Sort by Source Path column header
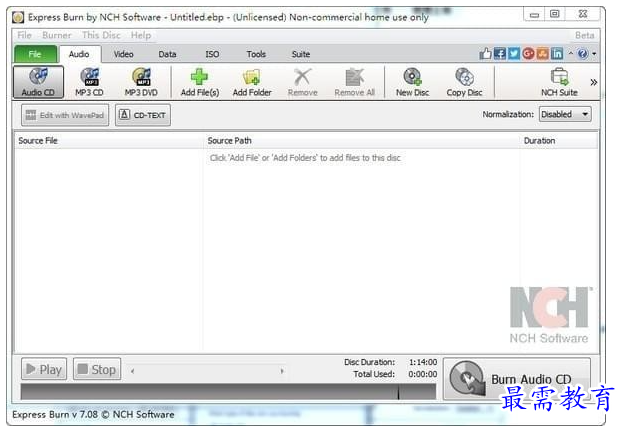Screen dimensions: 623x430 [x=362, y=141]
